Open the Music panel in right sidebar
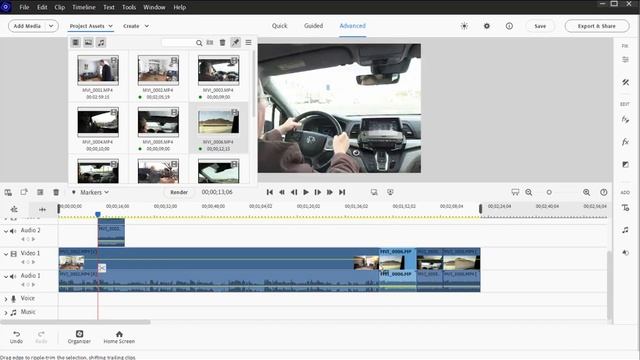Image resolution: width=640 pixels, height=360 pixels. pos(625,230)
